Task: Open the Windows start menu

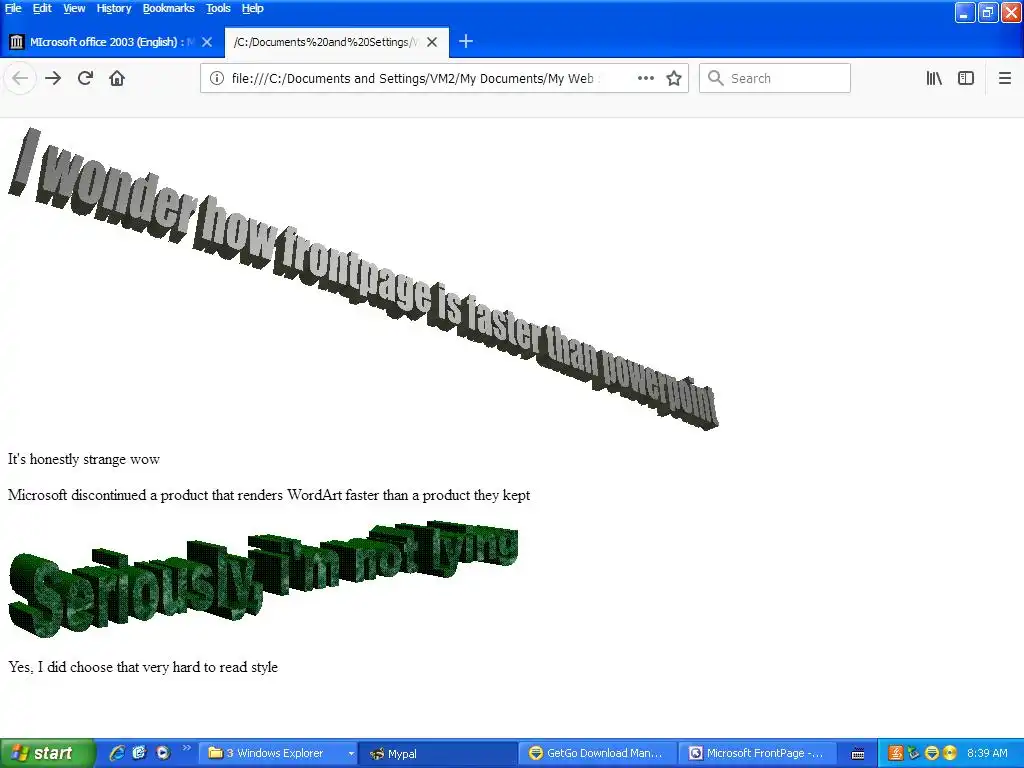Action: click(x=47, y=753)
